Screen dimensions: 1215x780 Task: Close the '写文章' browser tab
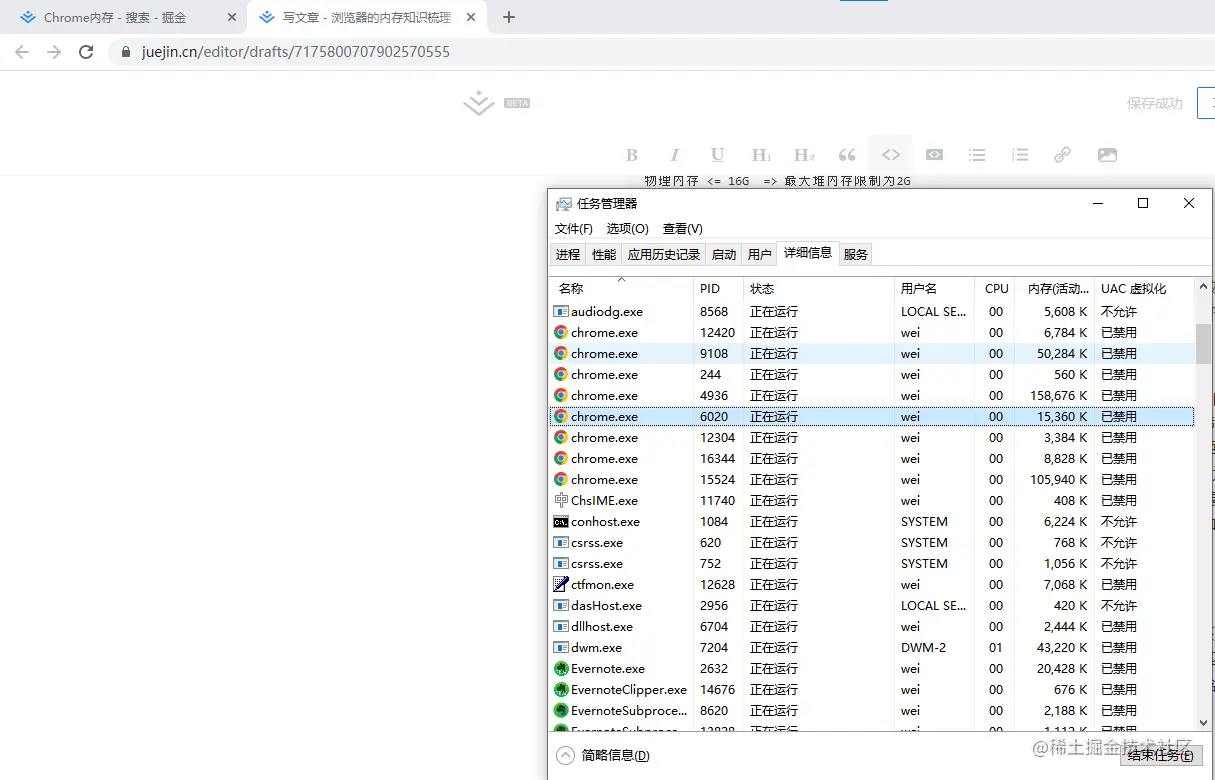tap(471, 17)
